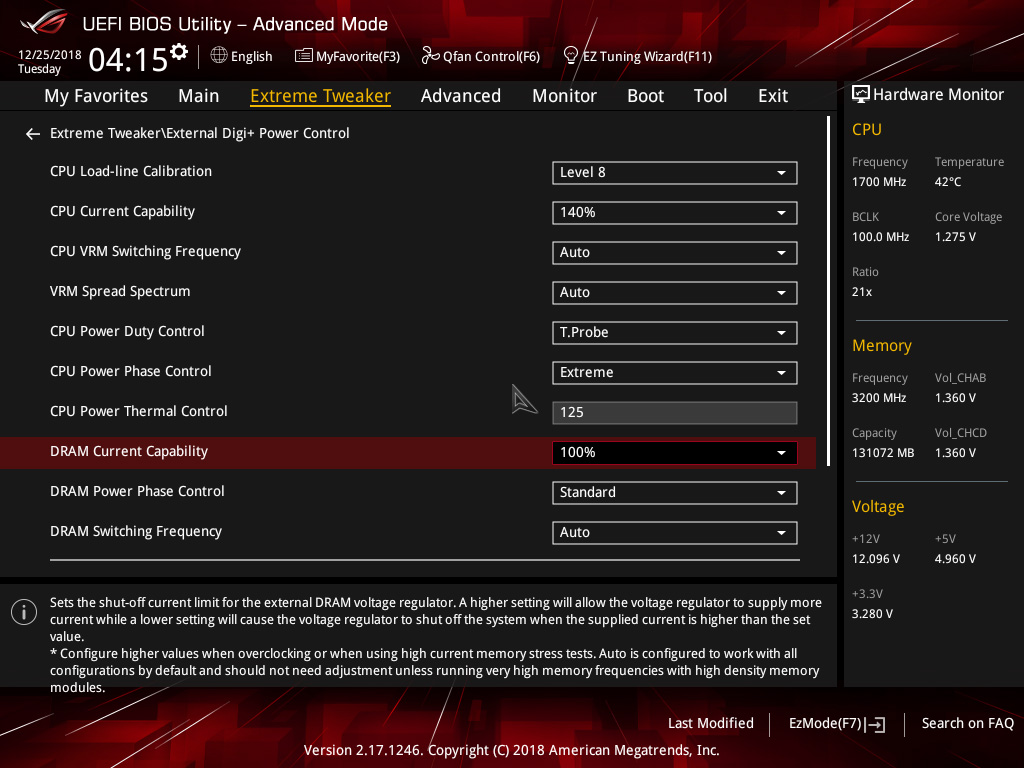This screenshot has height=768, width=1024.
Task: Click 1.275 V core voltage value
Action: [x=955, y=237]
